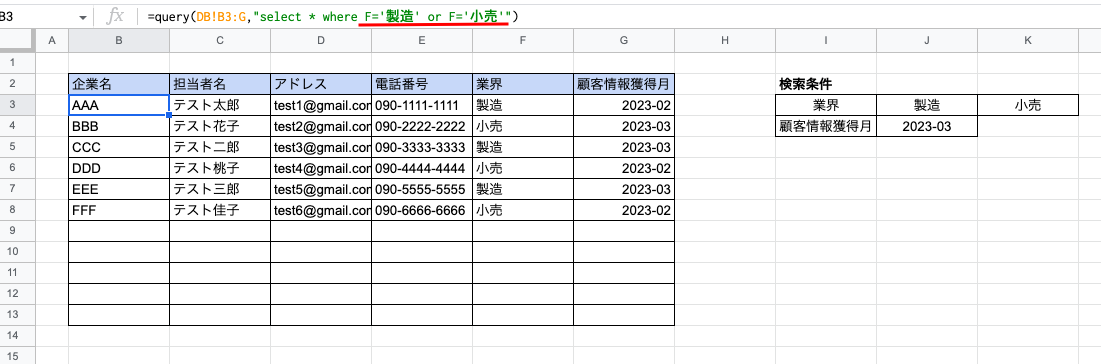The image size is (1101, 364).
Task: Click the 電話番号 header cell
Action: [x=422, y=84]
